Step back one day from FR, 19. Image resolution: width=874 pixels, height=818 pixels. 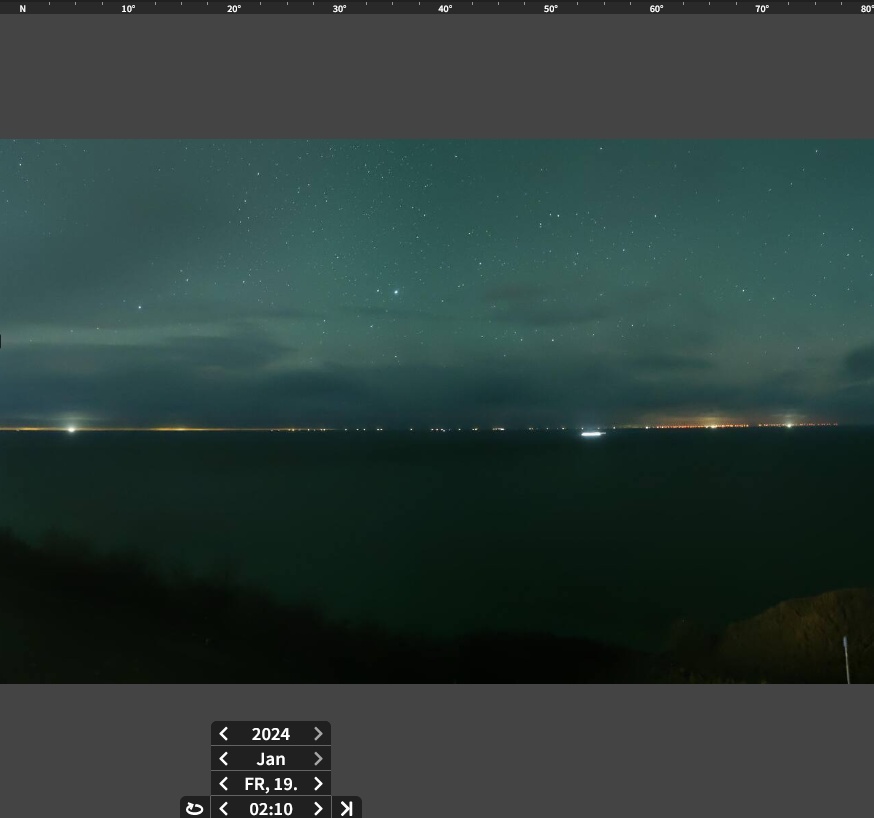click(224, 784)
